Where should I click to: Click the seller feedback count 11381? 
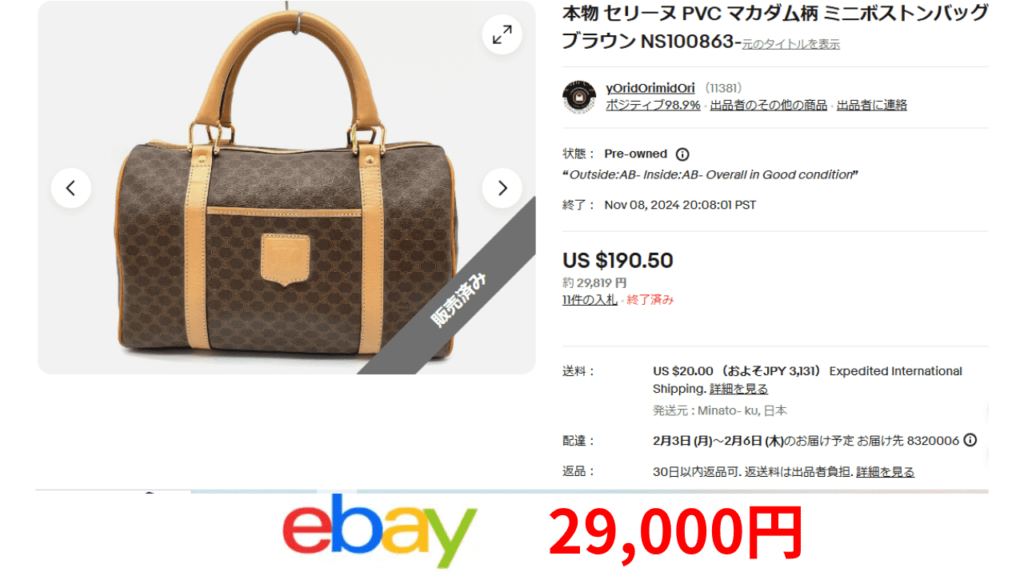[x=723, y=88]
